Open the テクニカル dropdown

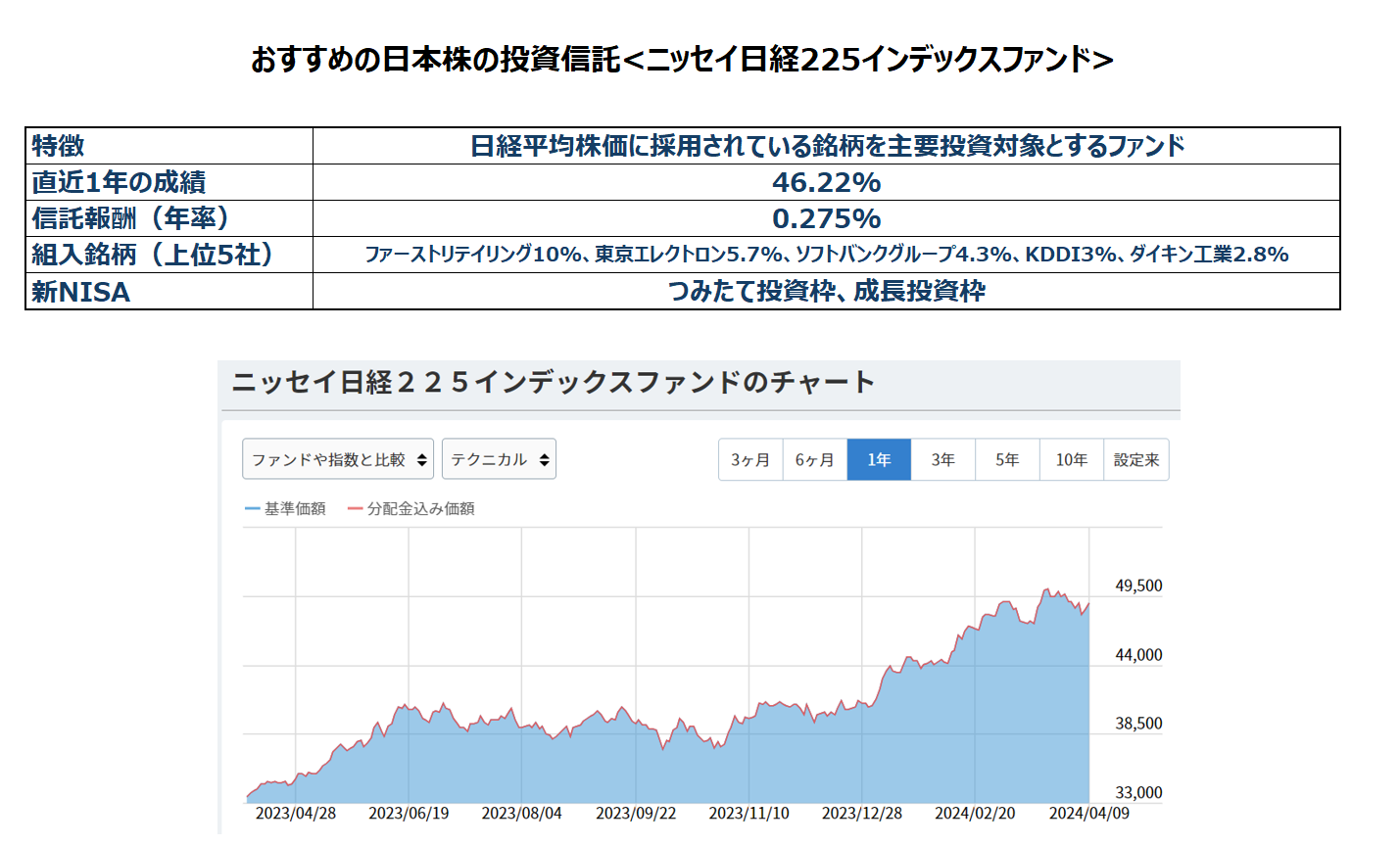[499, 459]
